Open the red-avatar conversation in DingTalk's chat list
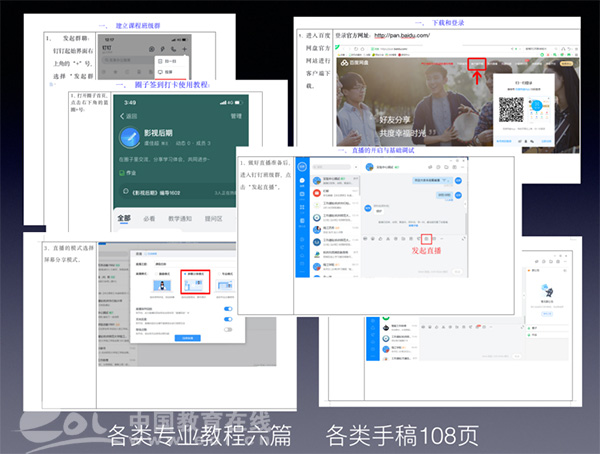This screenshot has height=454, width=600. (335, 193)
